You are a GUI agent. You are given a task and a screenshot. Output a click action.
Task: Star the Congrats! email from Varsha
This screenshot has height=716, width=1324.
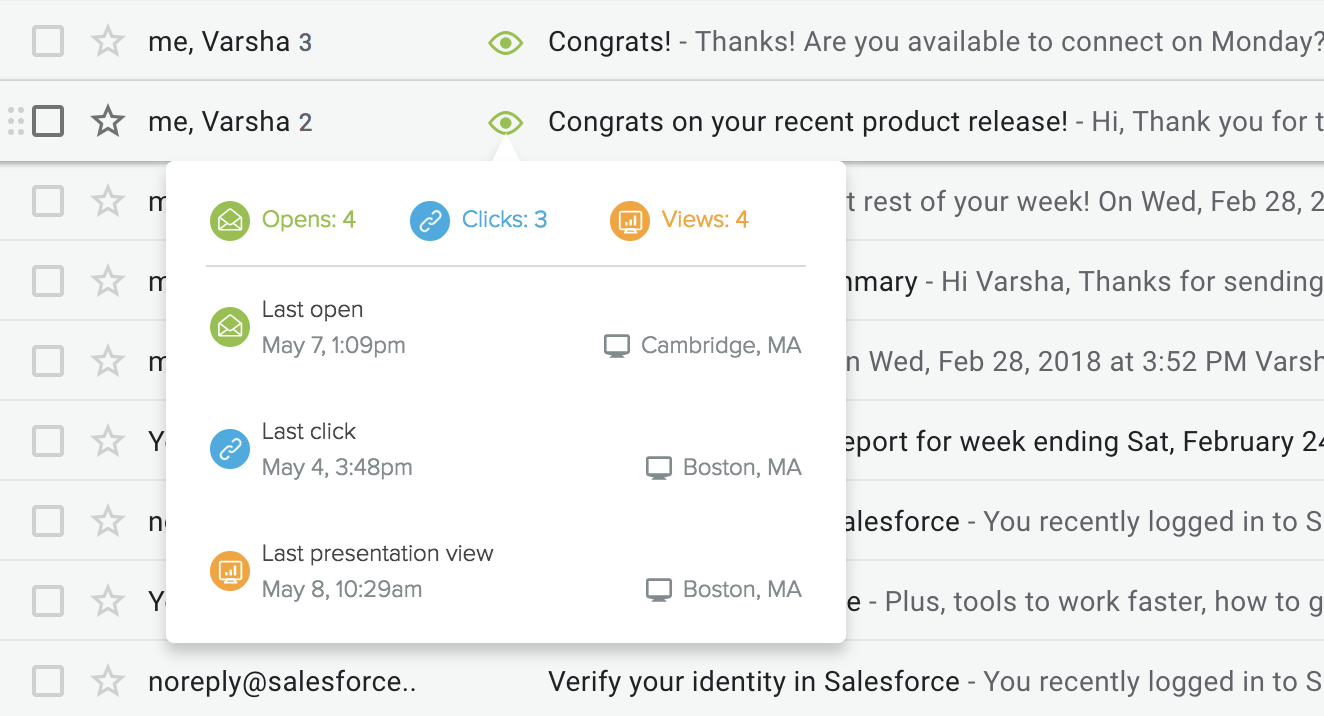tap(107, 42)
